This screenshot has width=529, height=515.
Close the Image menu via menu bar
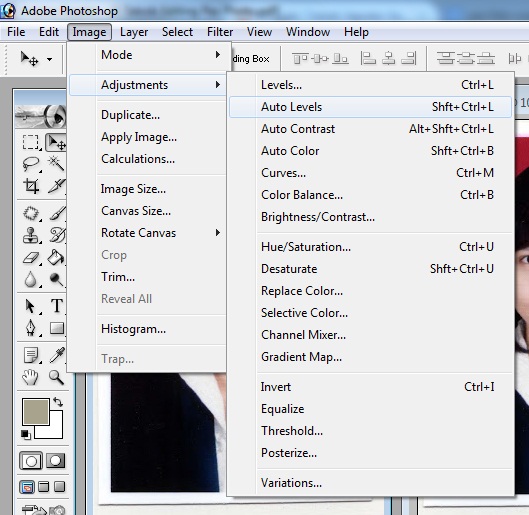[x=89, y=32]
